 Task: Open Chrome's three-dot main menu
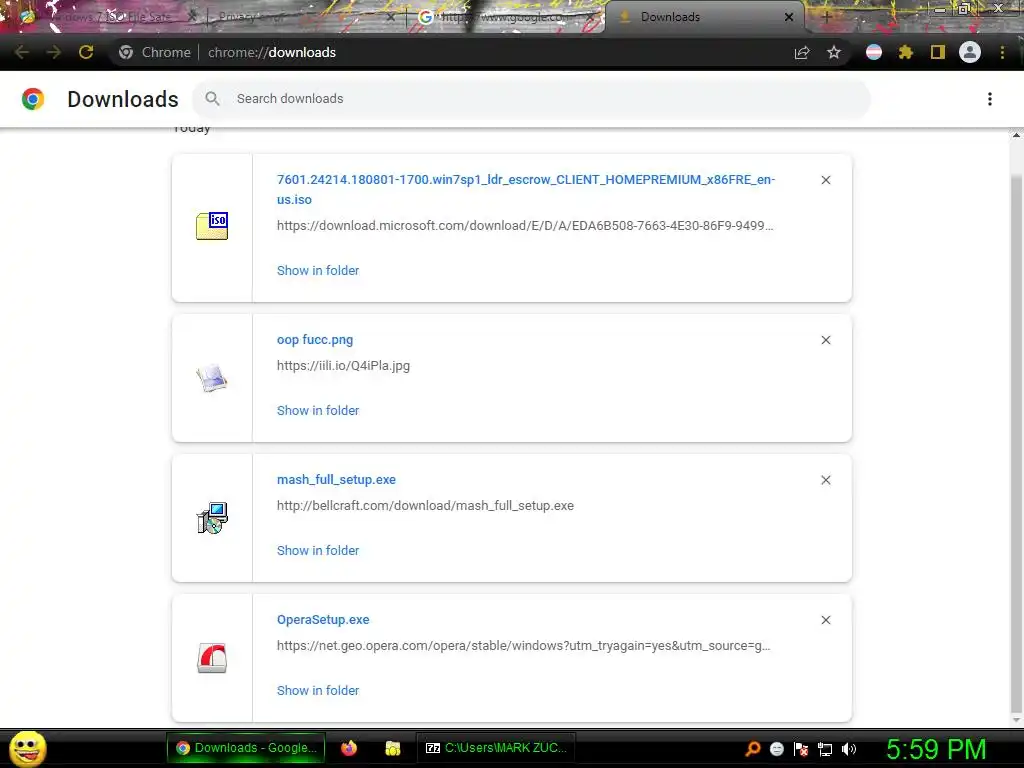pos(1002,52)
